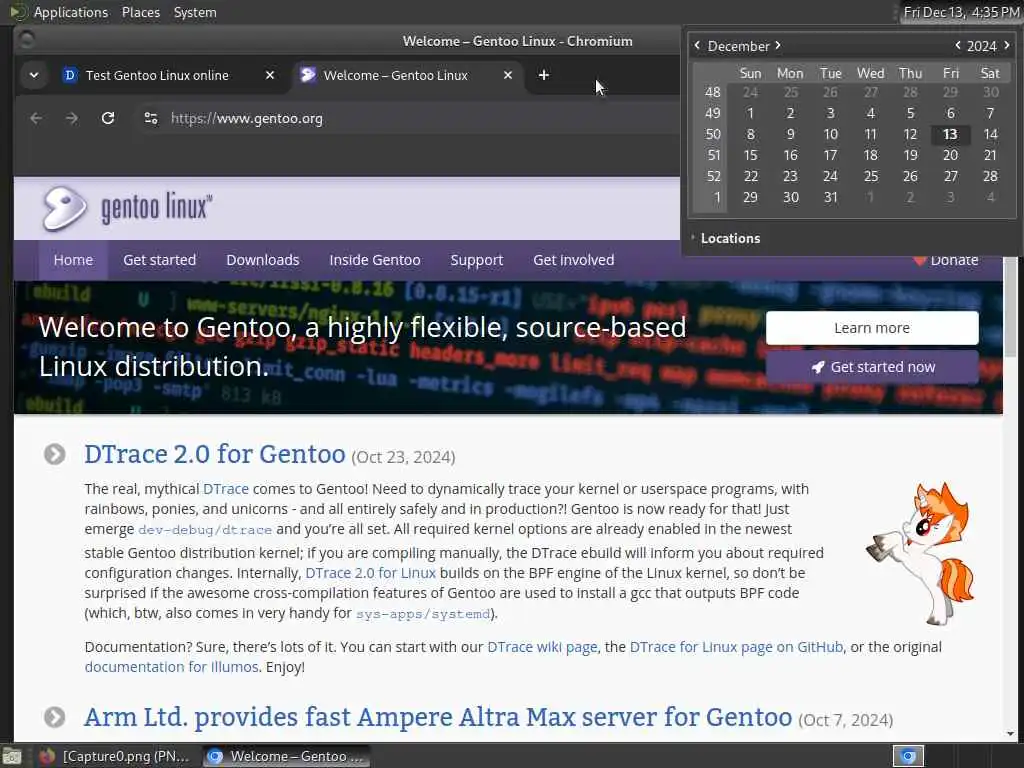Viewport: 1024px width, 768px height.
Task: Open the tab search dropdown arrow
Action: click(x=34, y=75)
